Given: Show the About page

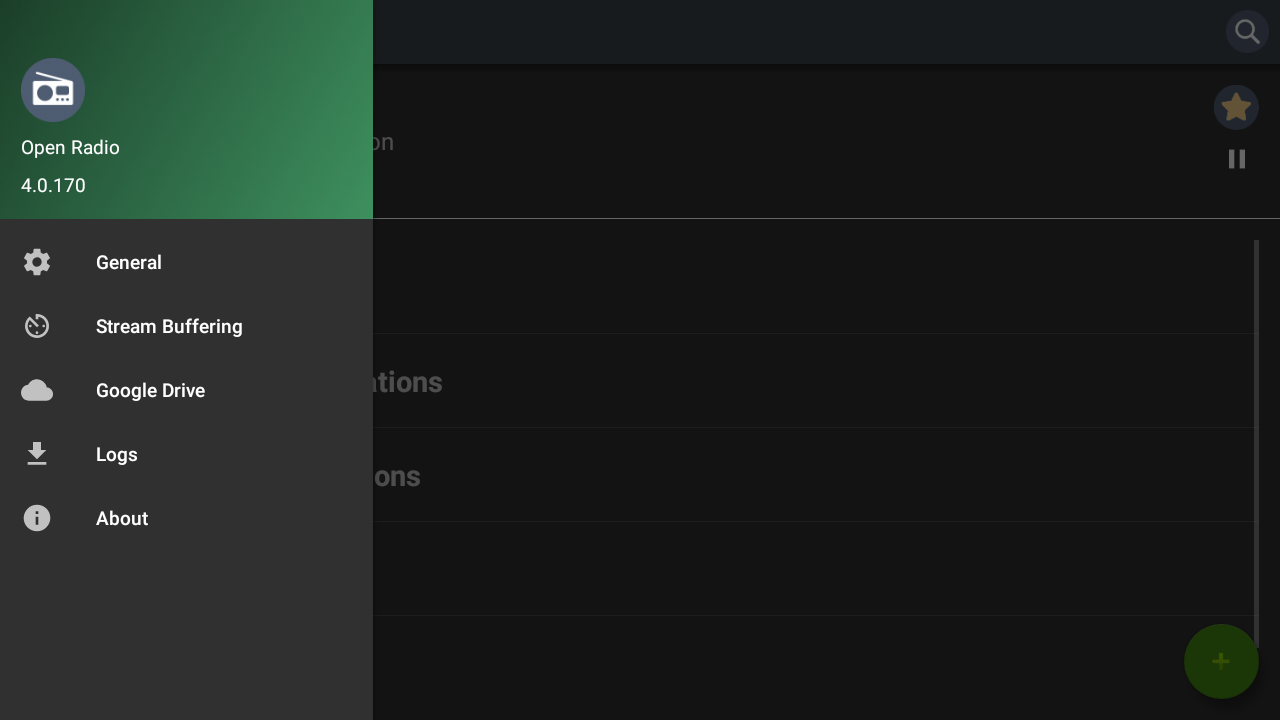Looking at the screenshot, I should point(122,518).
